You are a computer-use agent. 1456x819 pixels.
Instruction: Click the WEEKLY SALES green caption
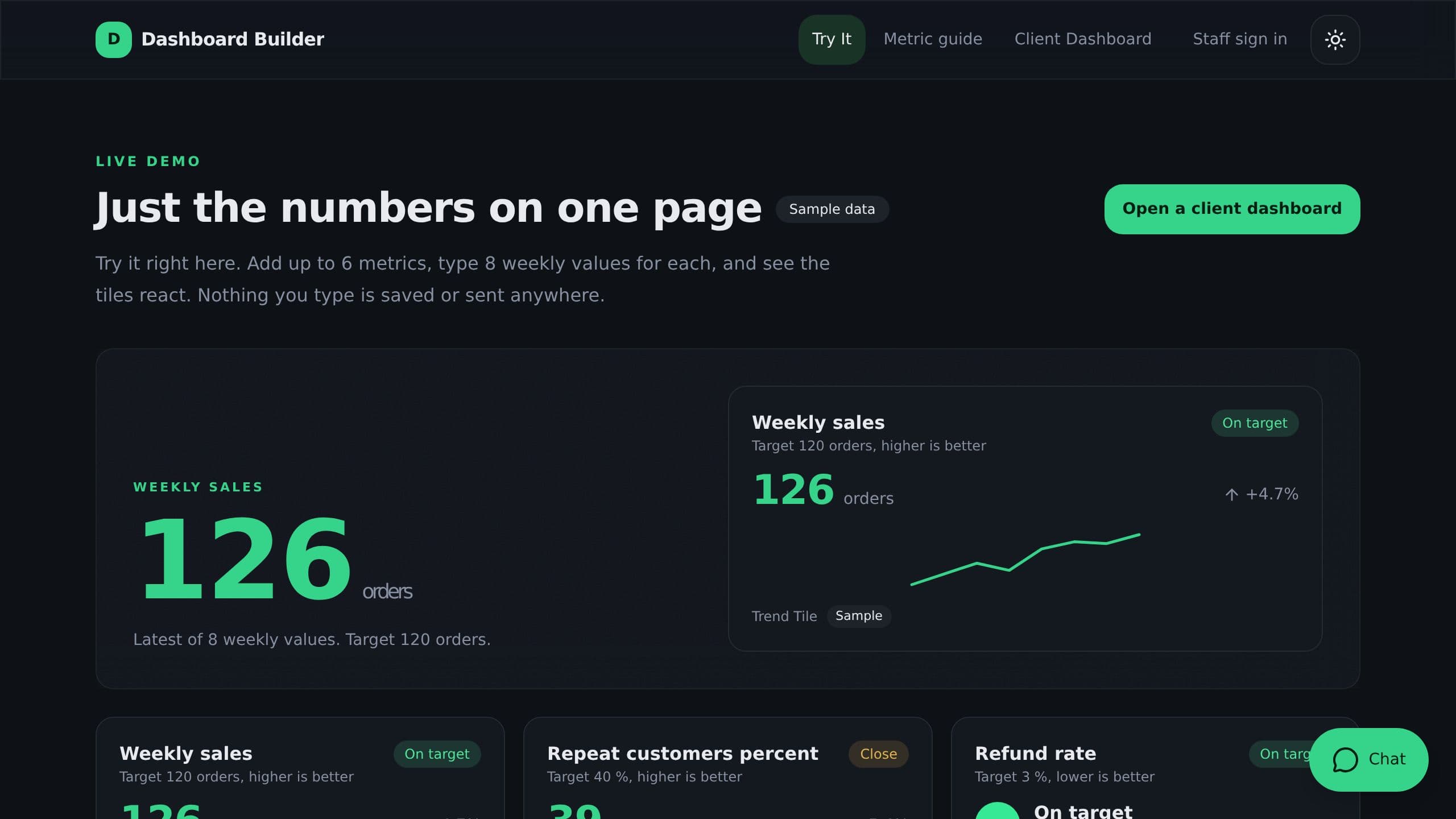(x=198, y=487)
